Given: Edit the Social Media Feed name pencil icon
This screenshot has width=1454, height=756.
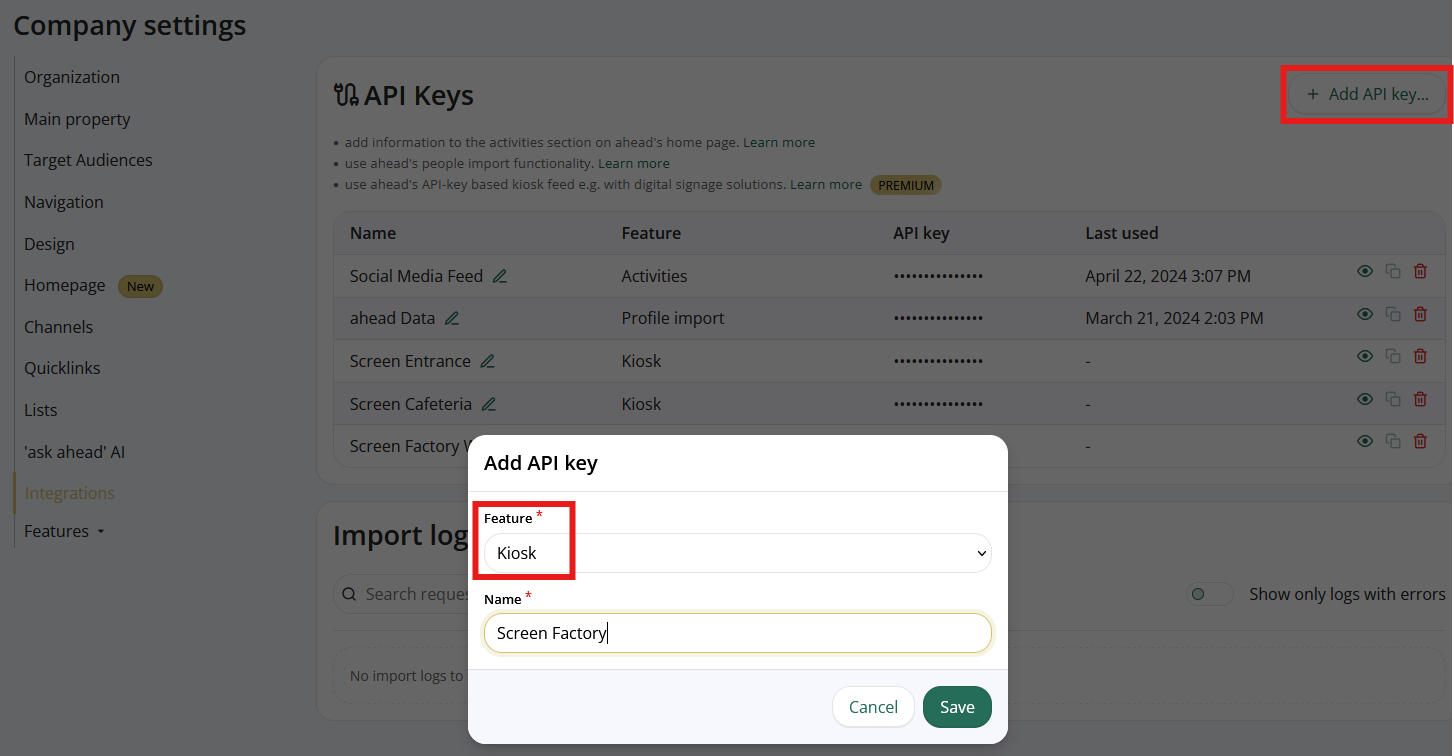Looking at the screenshot, I should coord(500,276).
